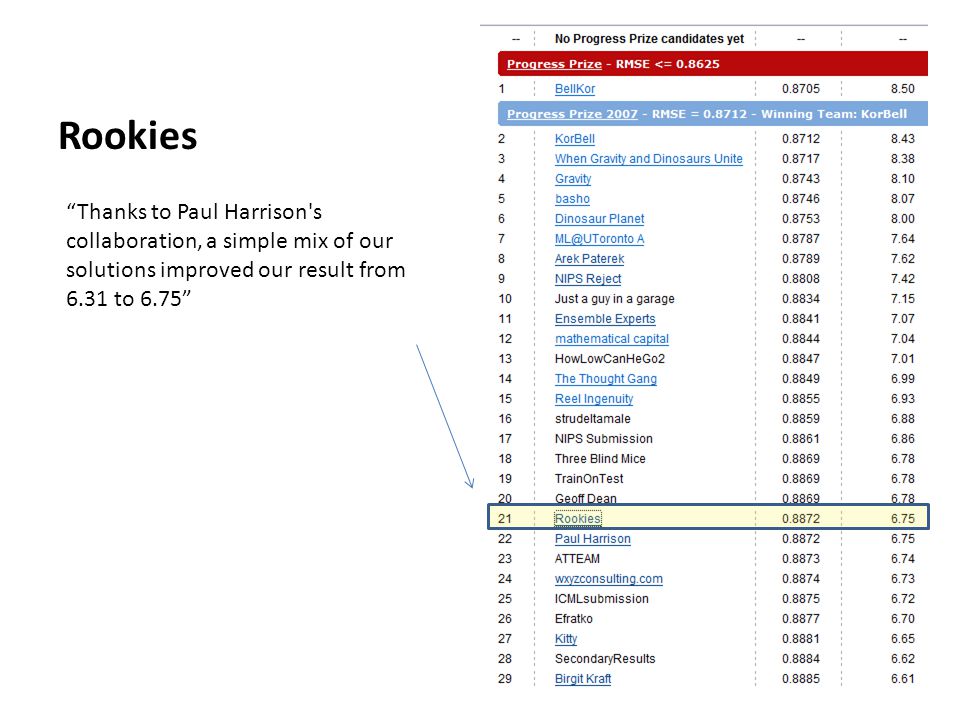Visit the ML@UToronto A link

599,239
